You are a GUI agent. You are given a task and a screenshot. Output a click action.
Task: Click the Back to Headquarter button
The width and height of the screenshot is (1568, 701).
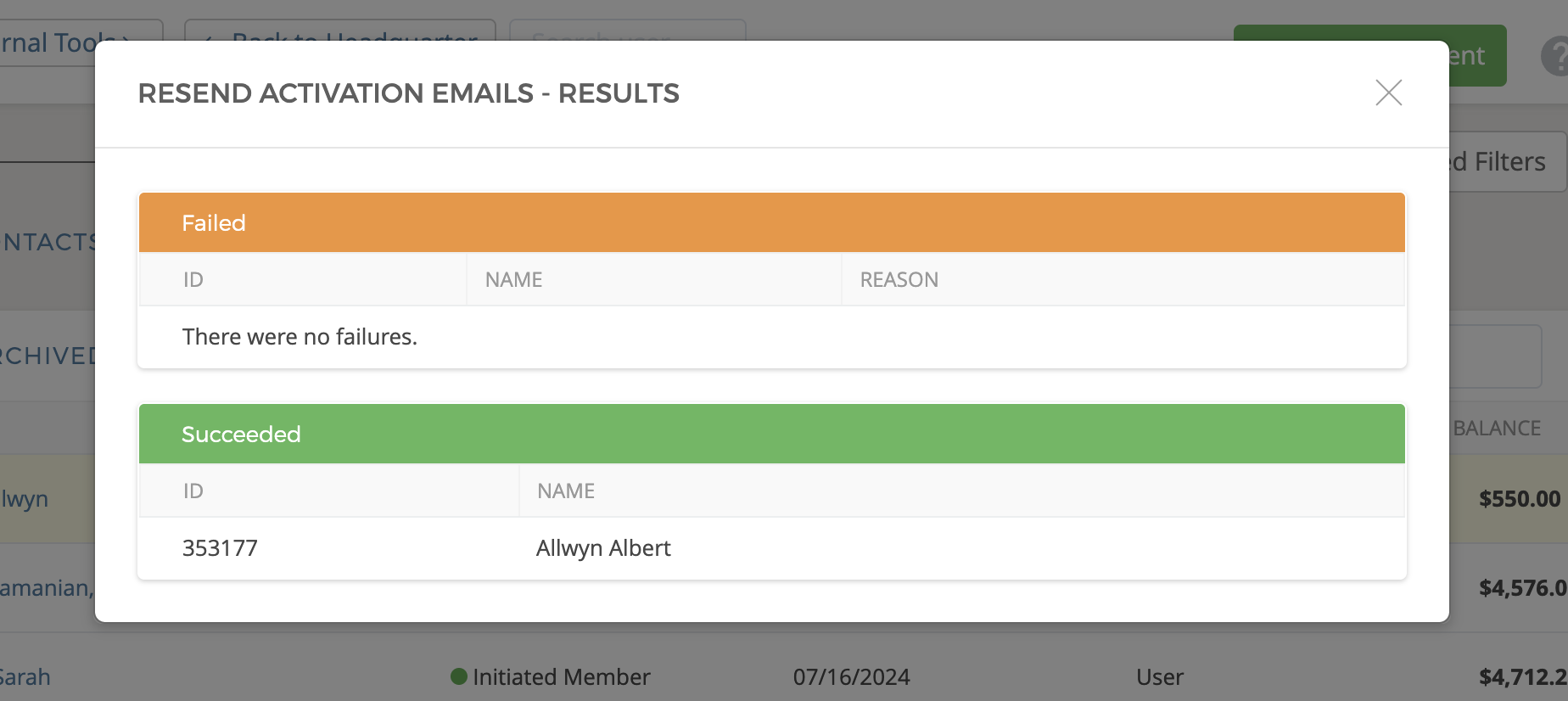click(x=339, y=32)
